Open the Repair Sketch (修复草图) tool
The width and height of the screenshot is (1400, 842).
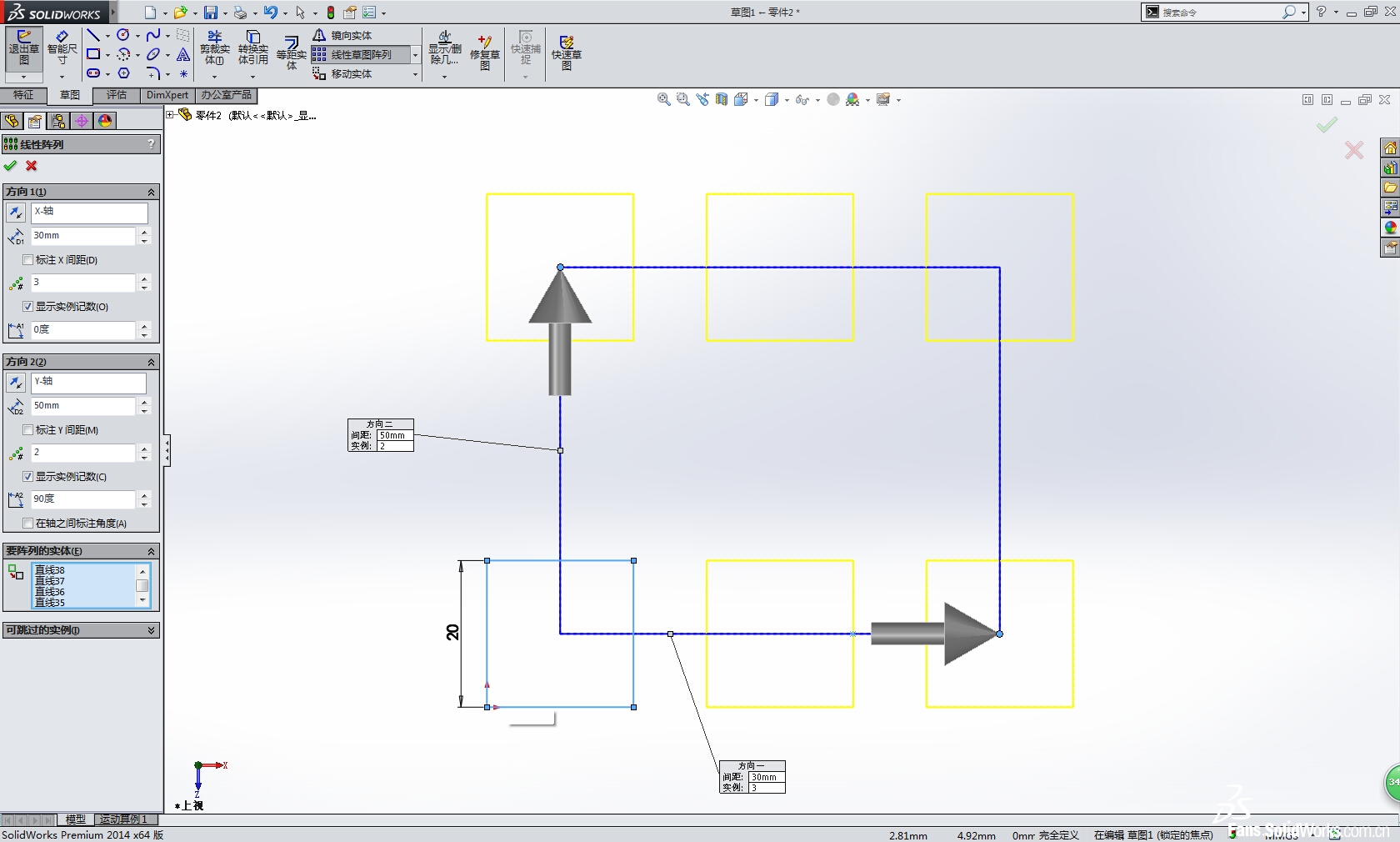click(x=484, y=52)
